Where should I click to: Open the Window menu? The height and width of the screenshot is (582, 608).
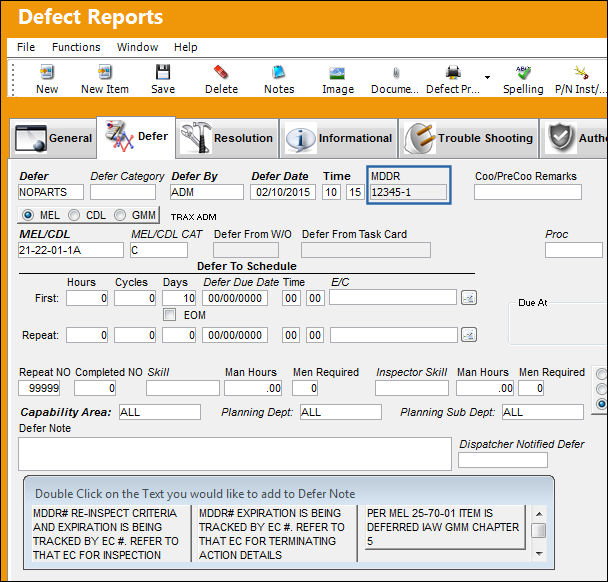click(x=137, y=47)
